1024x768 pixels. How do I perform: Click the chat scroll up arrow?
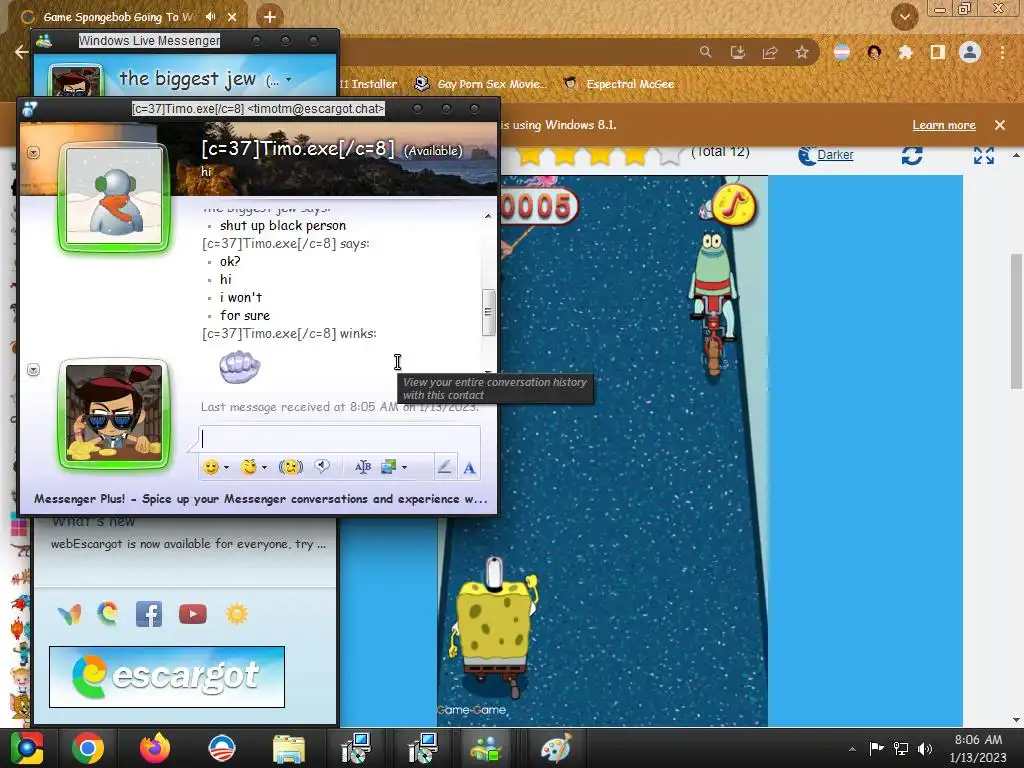click(488, 216)
